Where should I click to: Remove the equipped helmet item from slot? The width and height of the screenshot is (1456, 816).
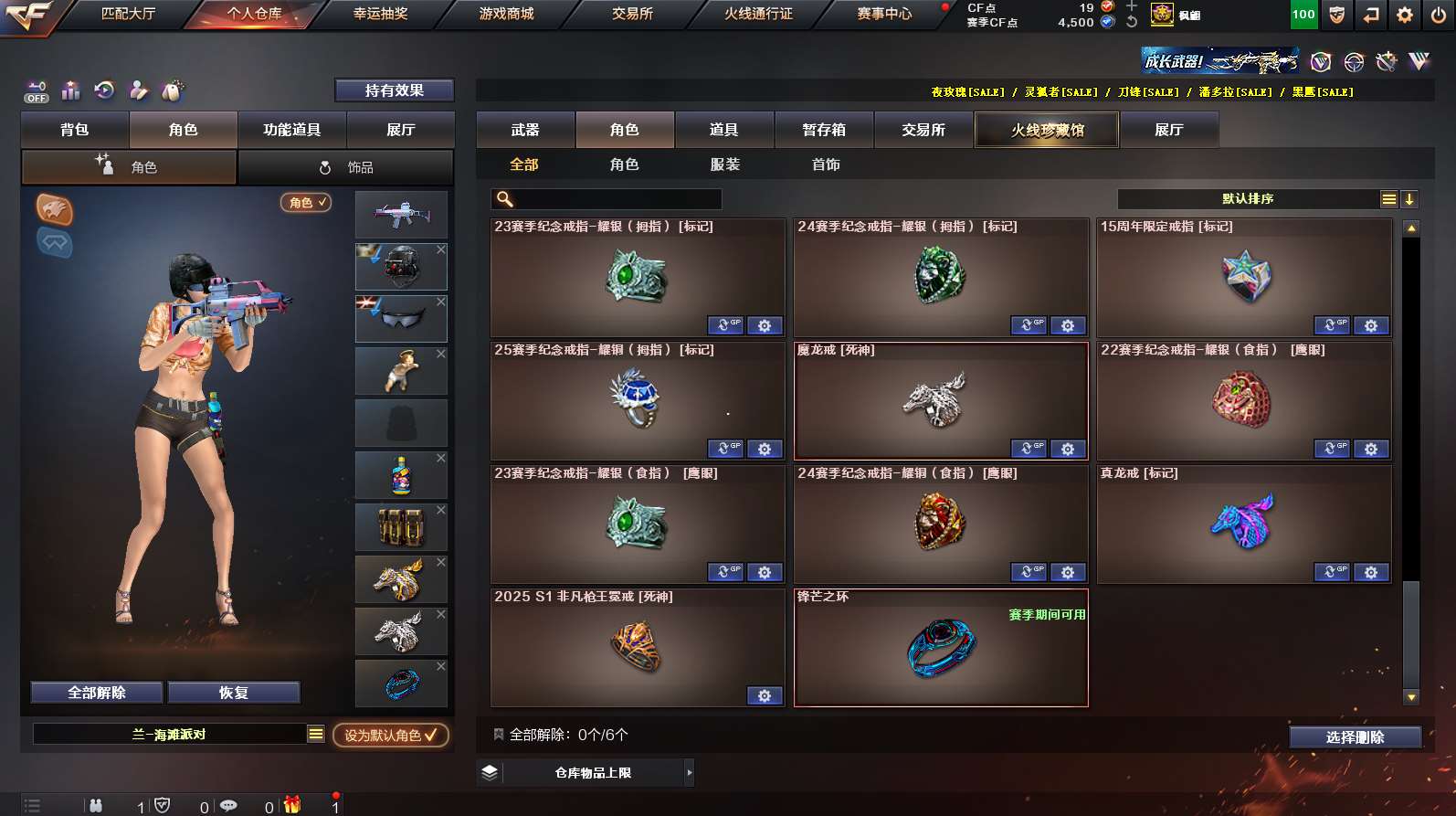pos(441,249)
